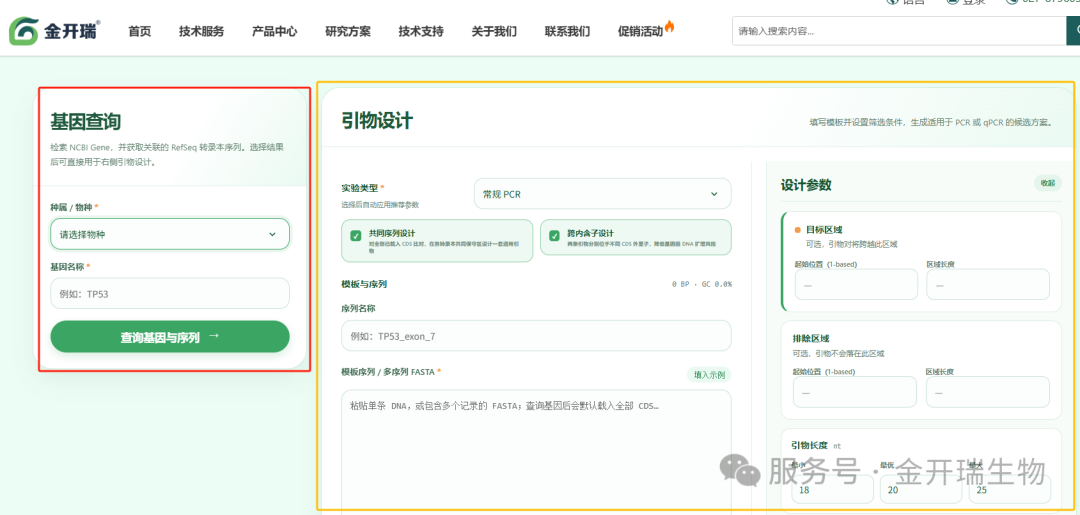Viewport: 1080px width, 515px height.
Task: Open the 首页 menu item
Action: tap(140, 31)
